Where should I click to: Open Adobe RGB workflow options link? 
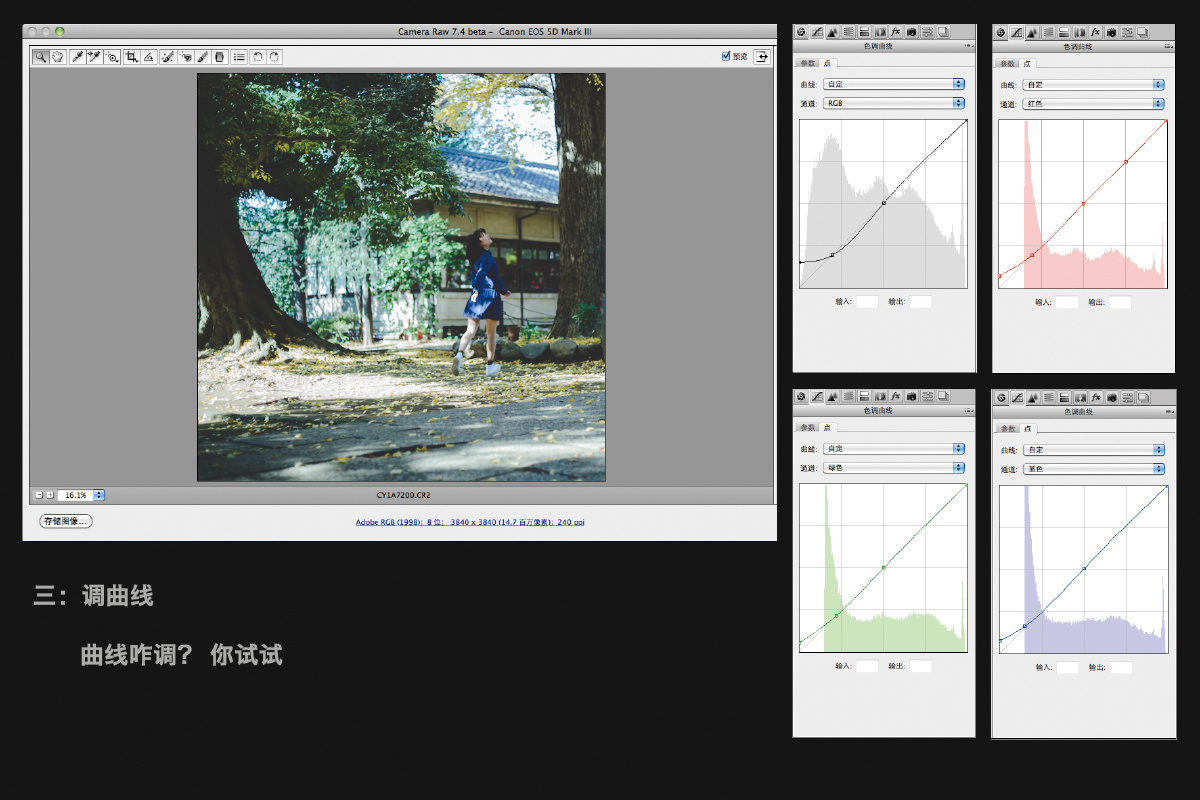tap(470, 522)
